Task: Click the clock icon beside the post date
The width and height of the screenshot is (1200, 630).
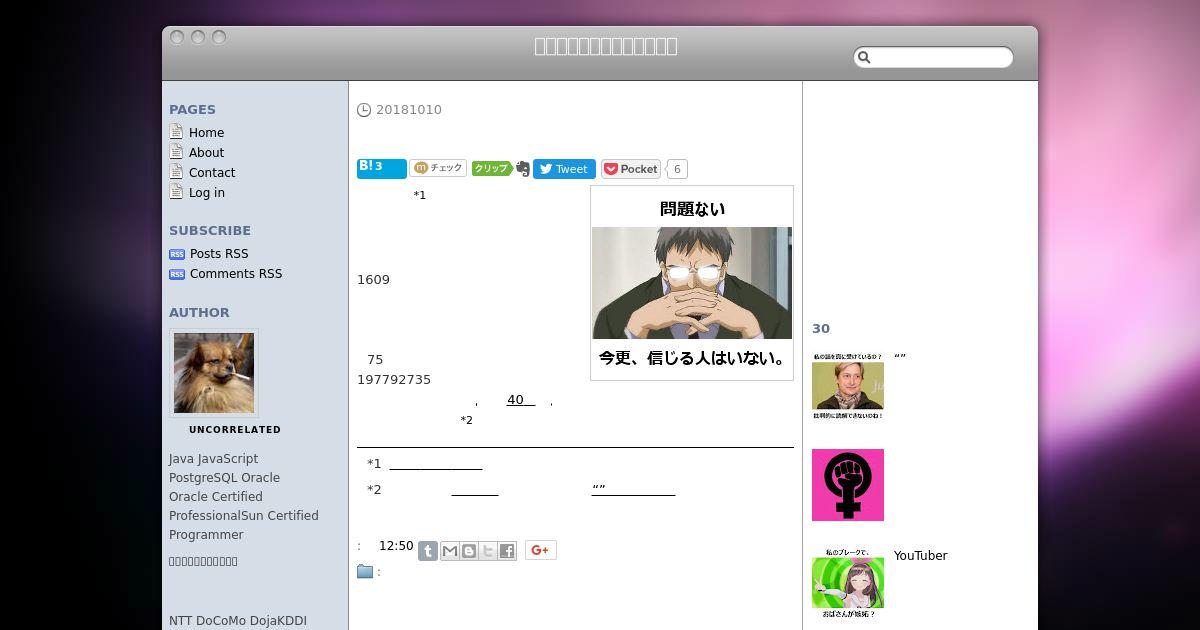Action: coord(364,110)
